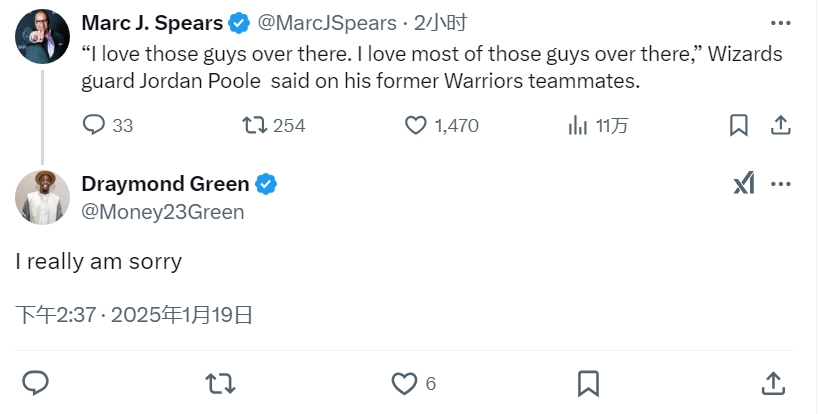Reply to Marc J. Spears' tweet
The image size is (819, 414).
tap(94, 125)
